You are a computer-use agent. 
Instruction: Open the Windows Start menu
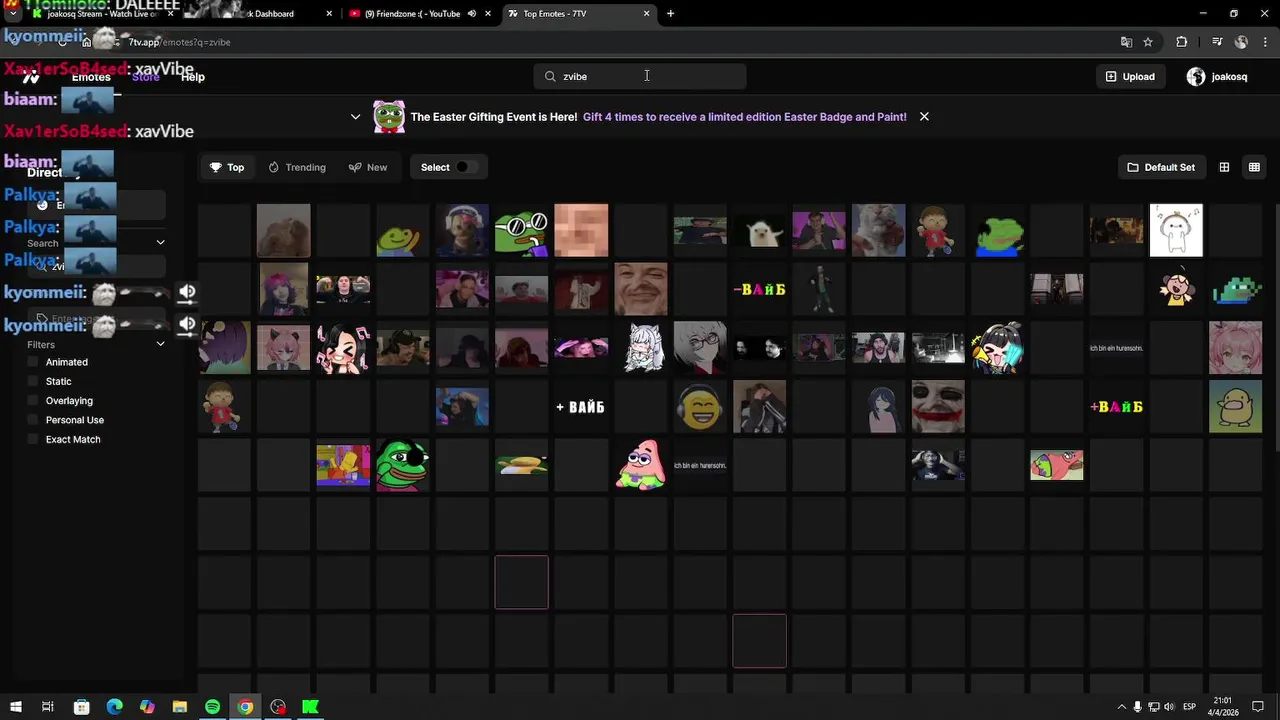[15, 707]
